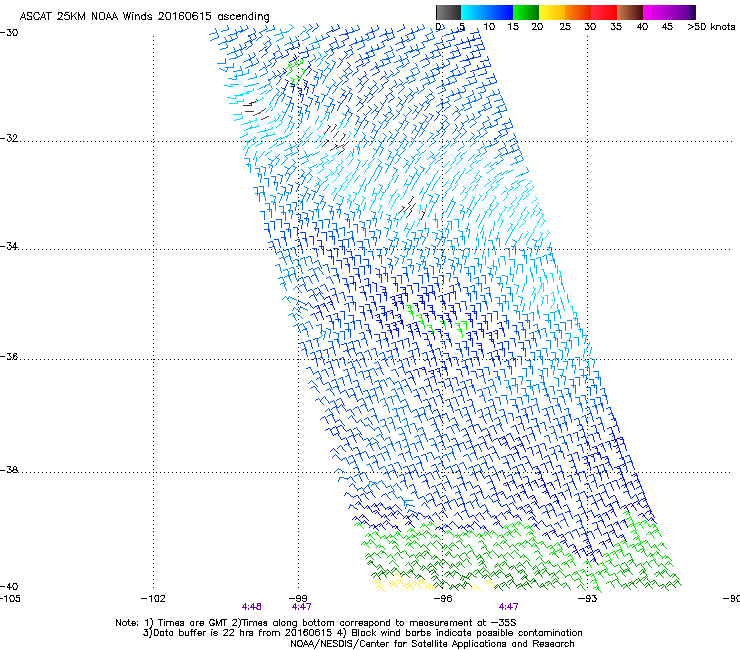Click the '-96' longitude axis label

[x=443, y=599]
